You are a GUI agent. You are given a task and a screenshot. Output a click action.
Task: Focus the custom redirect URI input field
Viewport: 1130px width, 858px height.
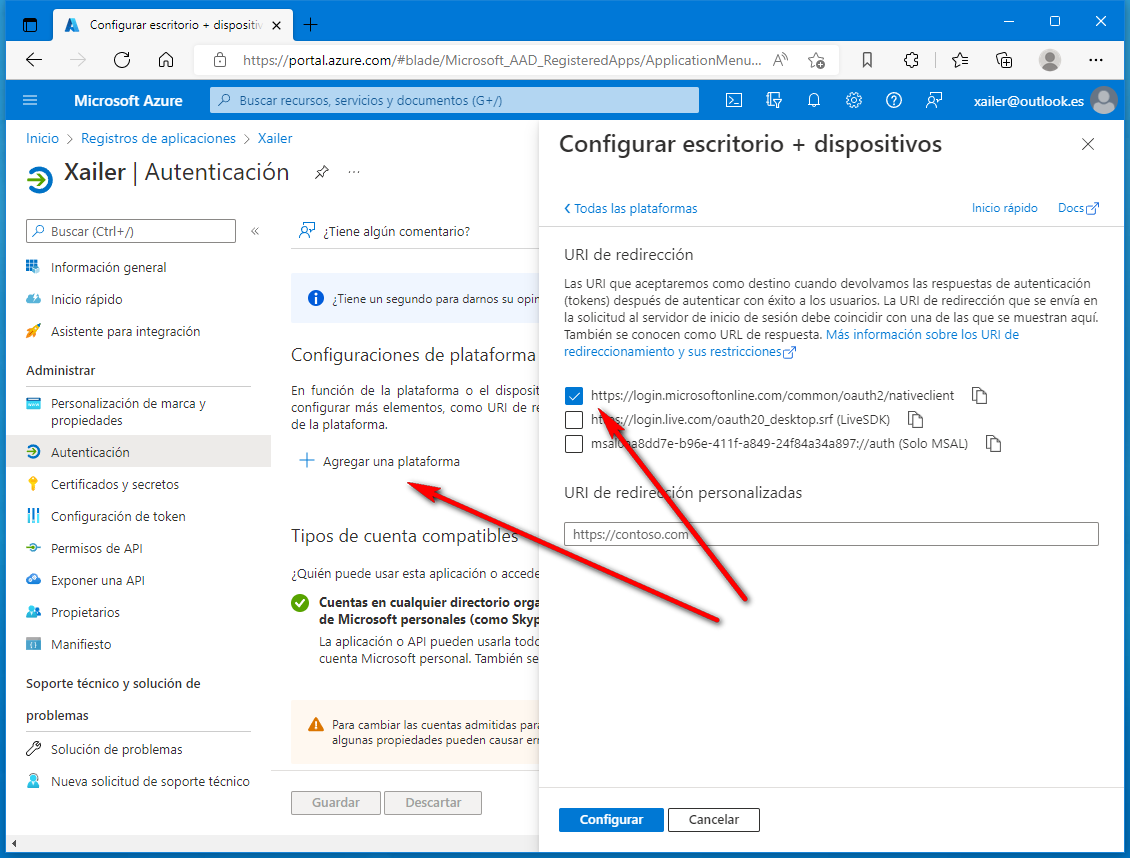click(831, 535)
